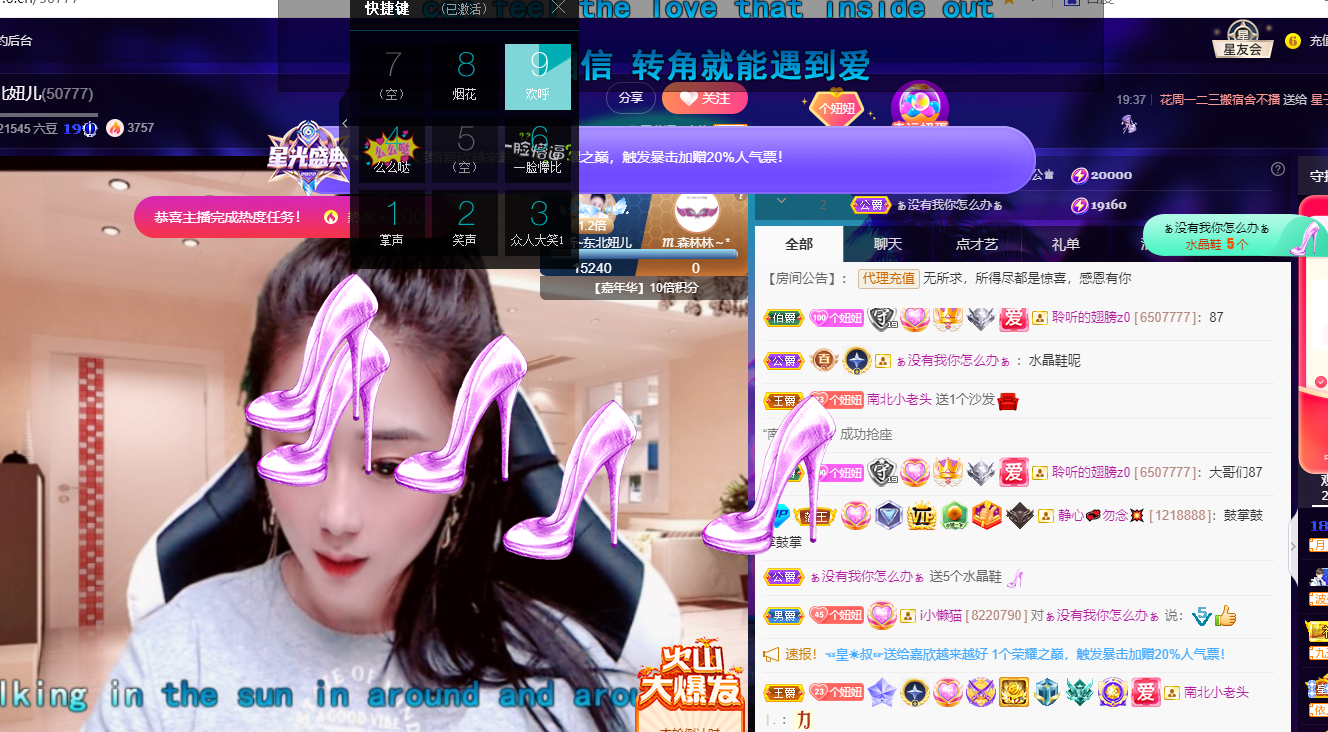This screenshot has height=732, width=1328.
Task: Click the thumbs-up emoji in i小懒猫 message
Action: click(1225, 616)
